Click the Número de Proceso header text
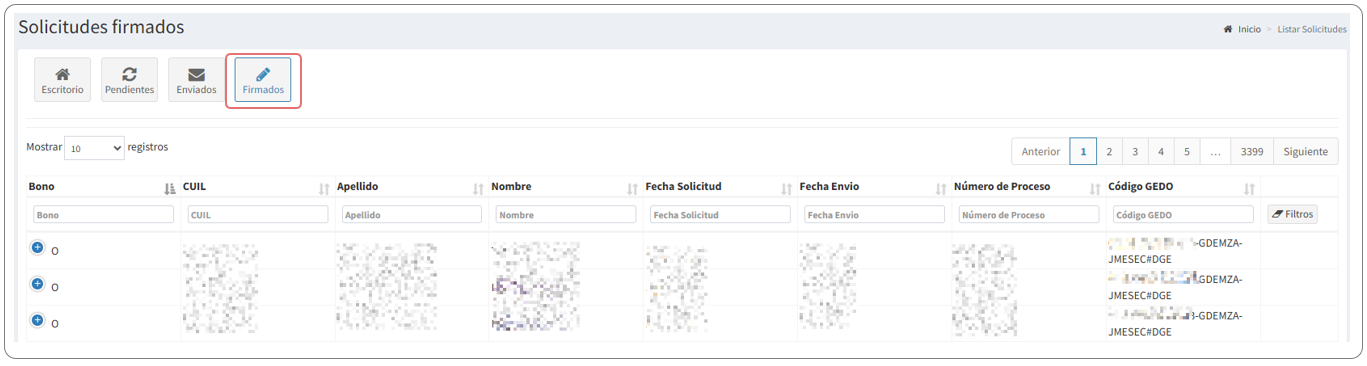 pyautogui.click(x=1002, y=187)
